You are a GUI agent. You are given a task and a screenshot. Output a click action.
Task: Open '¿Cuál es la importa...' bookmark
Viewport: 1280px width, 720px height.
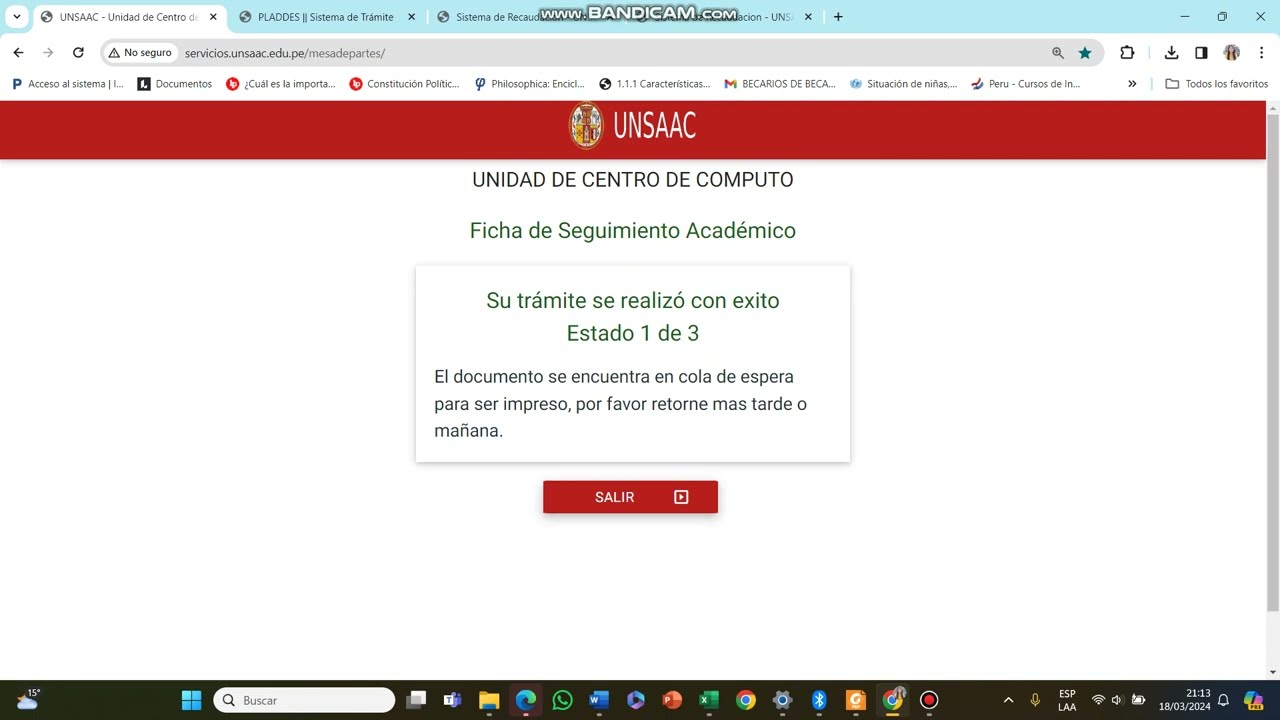click(x=281, y=84)
